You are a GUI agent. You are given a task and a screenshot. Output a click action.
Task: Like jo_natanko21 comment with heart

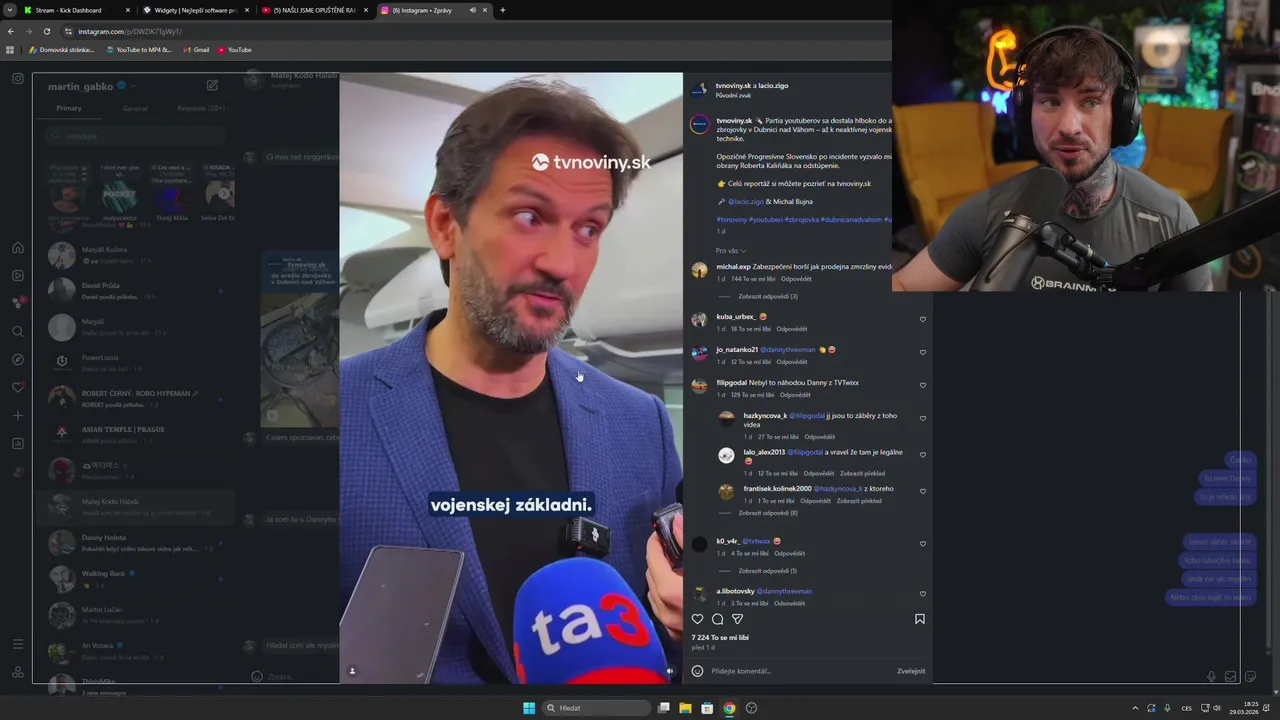(923, 353)
